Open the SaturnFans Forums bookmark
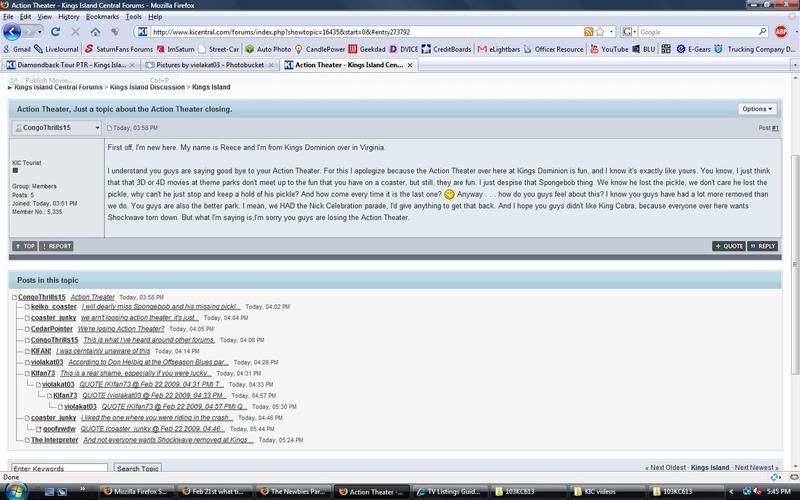 point(118,49)
